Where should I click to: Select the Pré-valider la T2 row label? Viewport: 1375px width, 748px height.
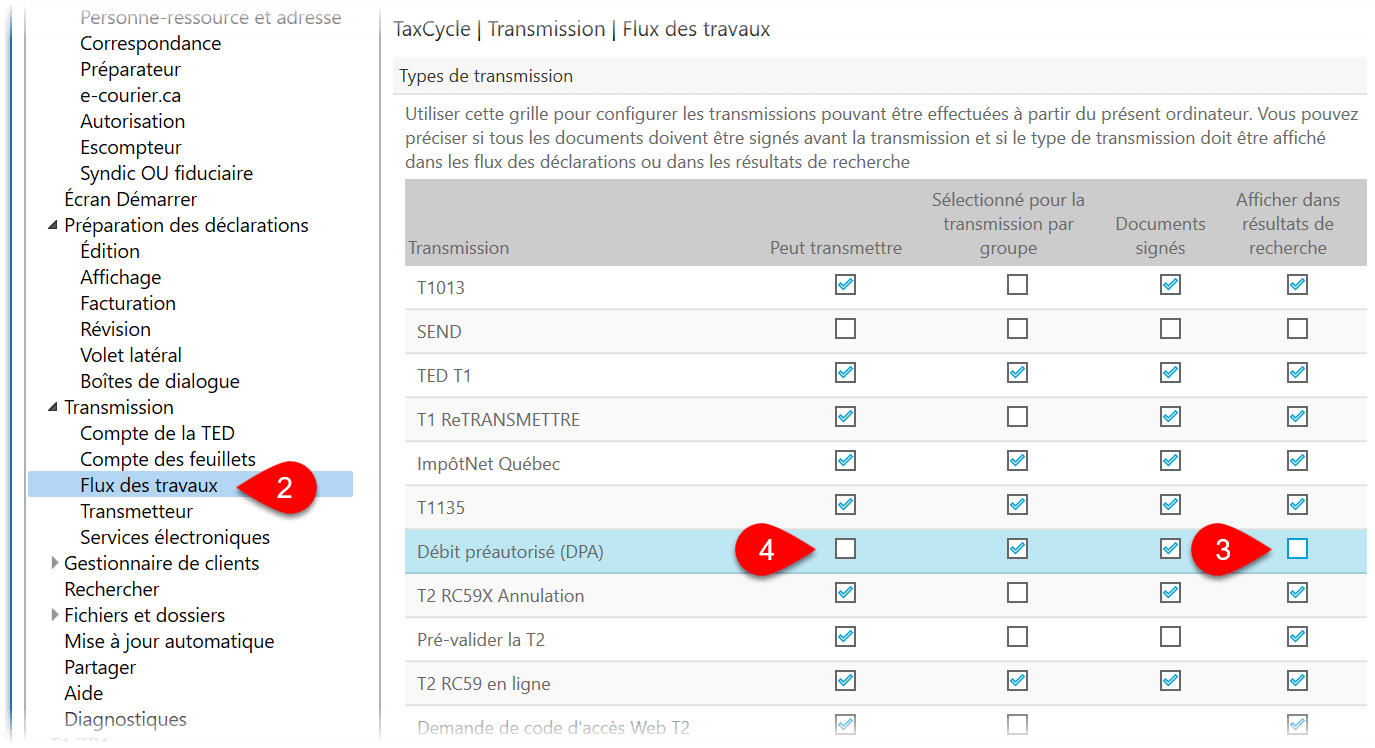point(481,640)
